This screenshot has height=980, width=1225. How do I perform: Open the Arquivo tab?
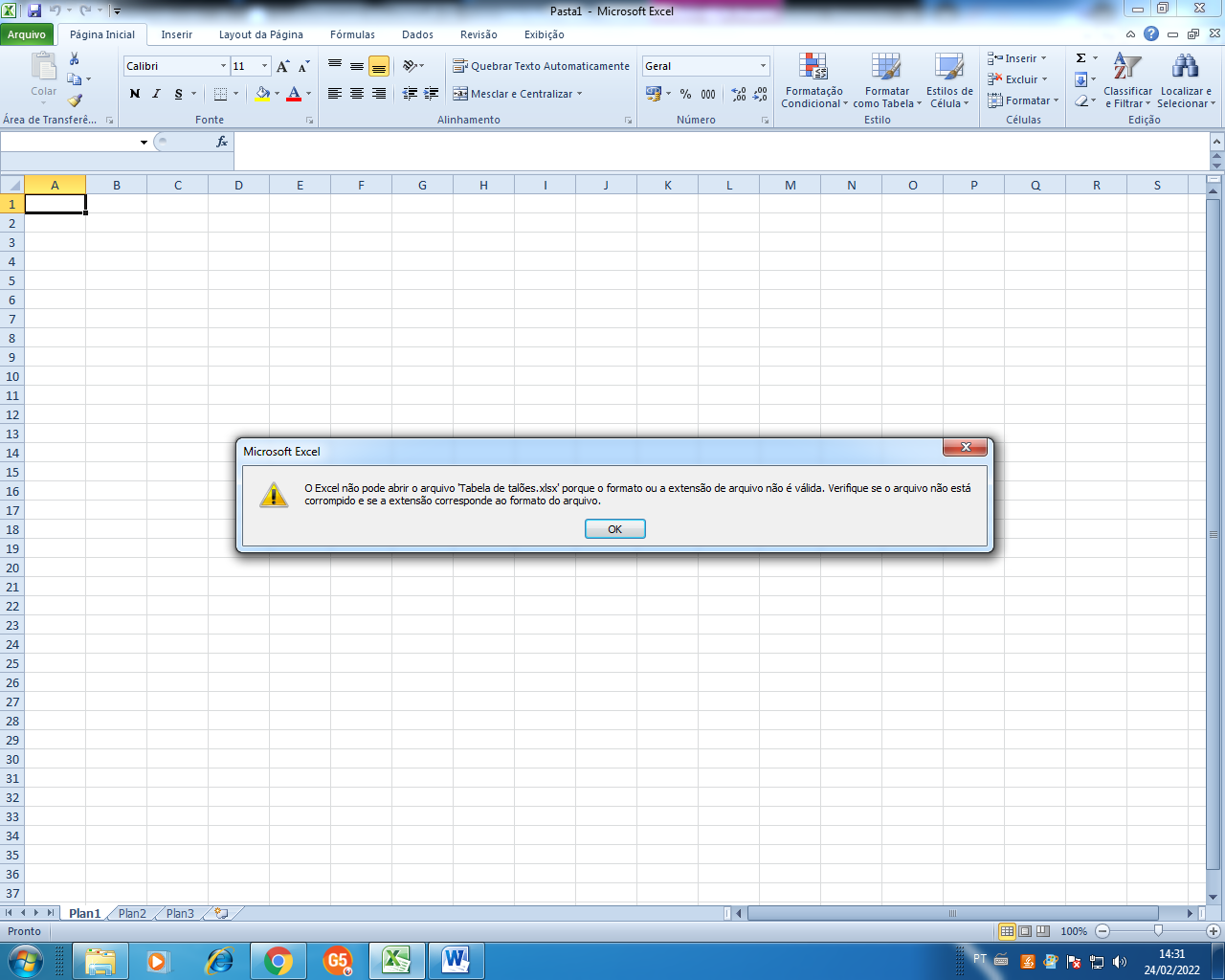[27, 34]
